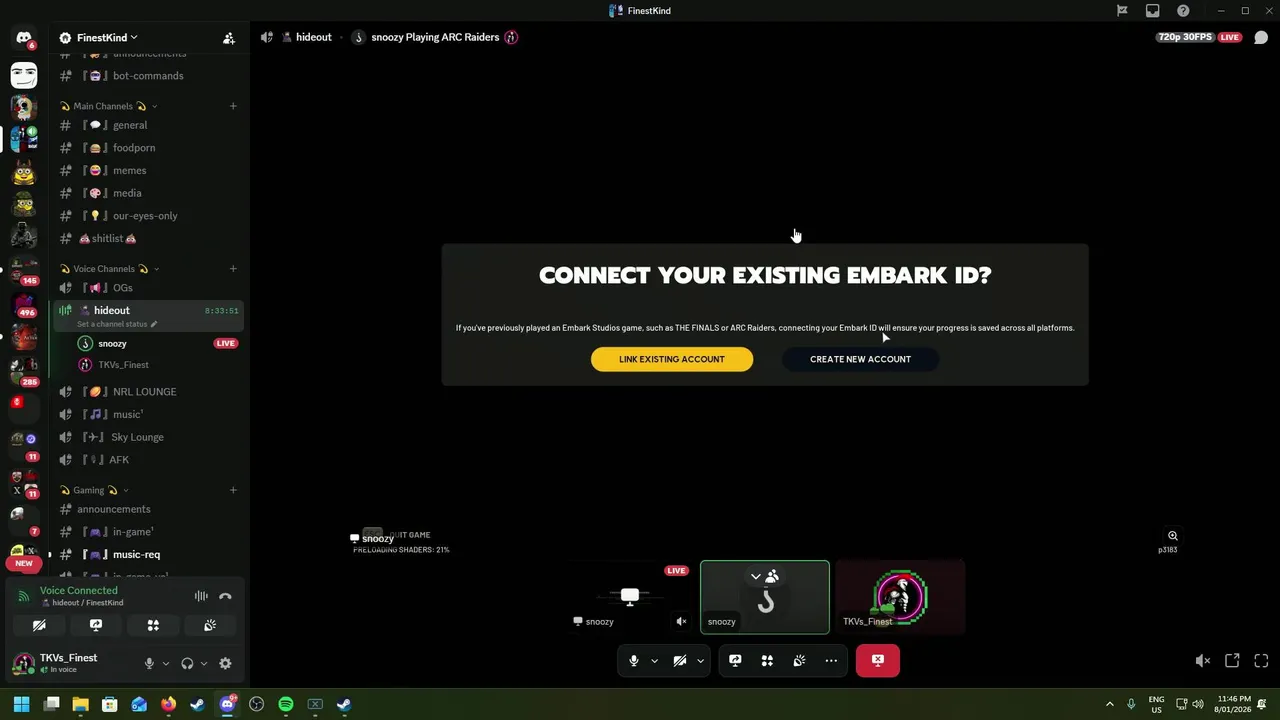Open TKVs_Finest user profile panel
This screenshot has width=1280, height=720.
click(68, 663)
